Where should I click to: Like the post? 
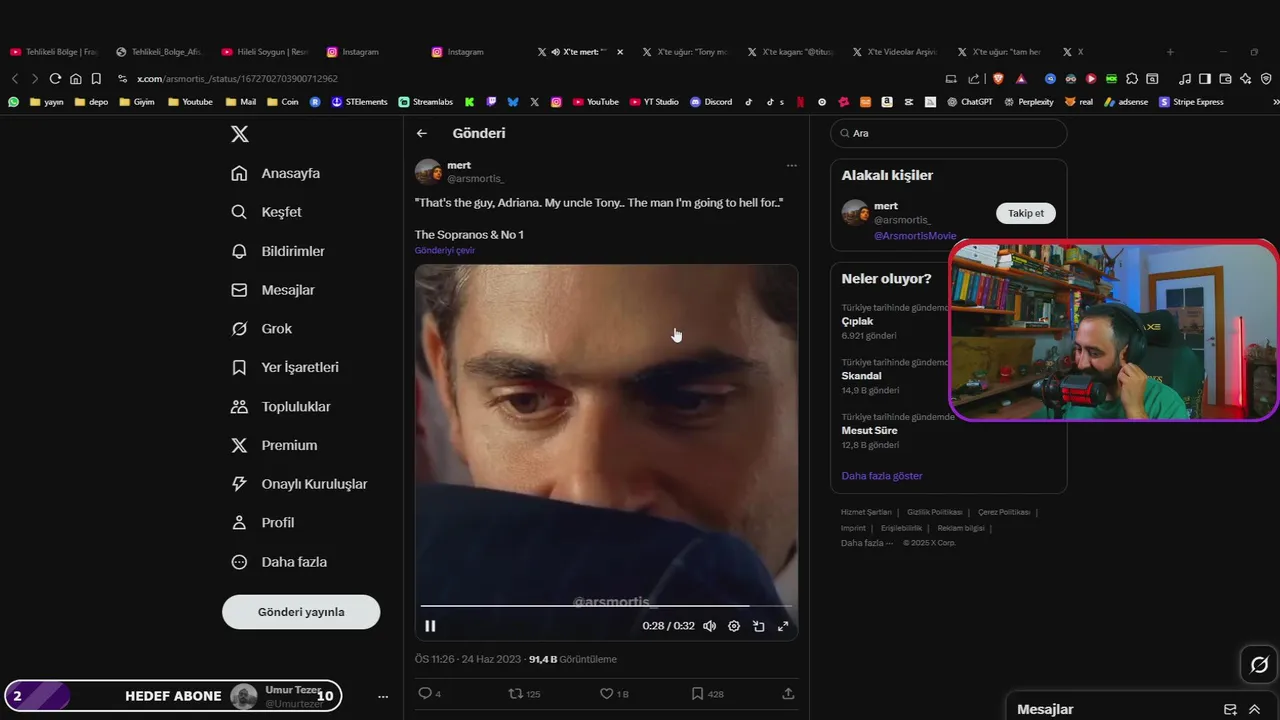(x=613, y=693)
